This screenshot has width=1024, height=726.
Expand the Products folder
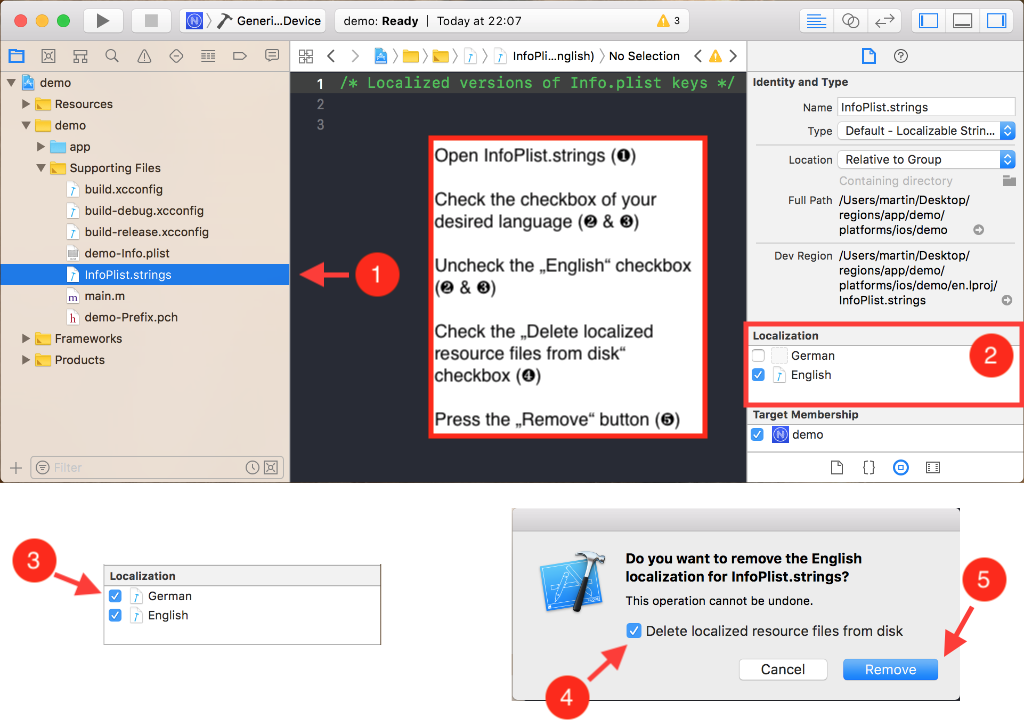(x=26, y=360)
